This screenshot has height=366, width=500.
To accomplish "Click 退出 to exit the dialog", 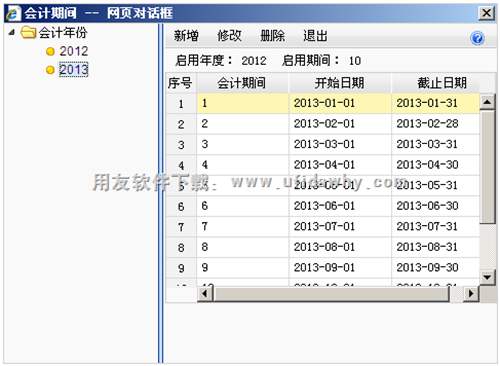I will coord(315,36).
